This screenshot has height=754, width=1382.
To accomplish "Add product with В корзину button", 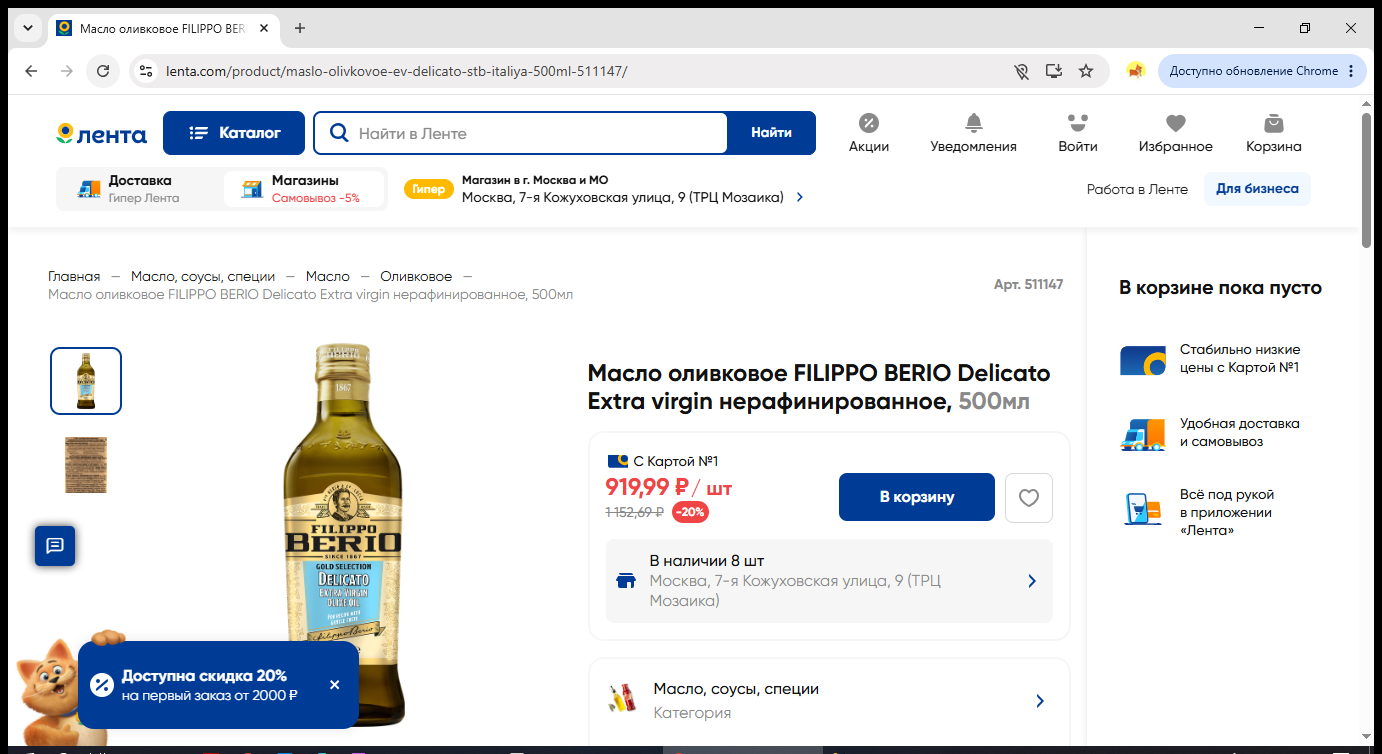I will [x=917, y=497].
